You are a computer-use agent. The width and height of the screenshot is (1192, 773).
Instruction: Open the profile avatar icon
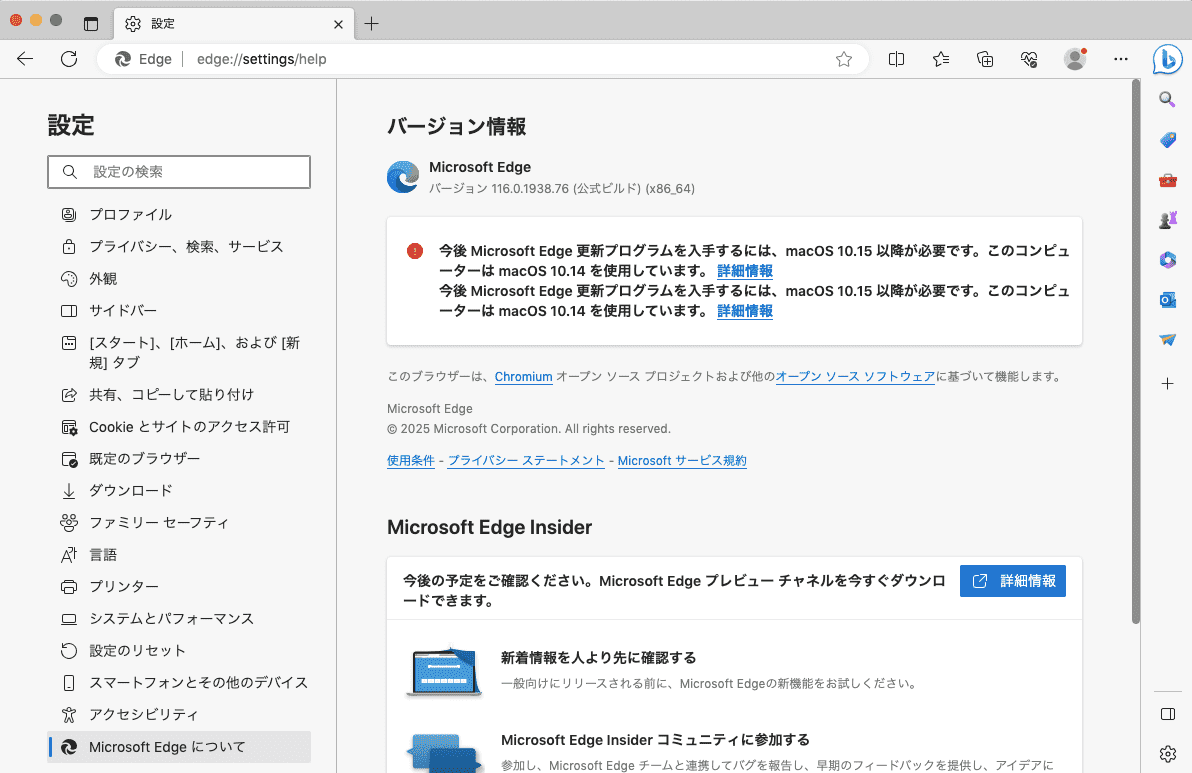click(x=1075, y=59)
